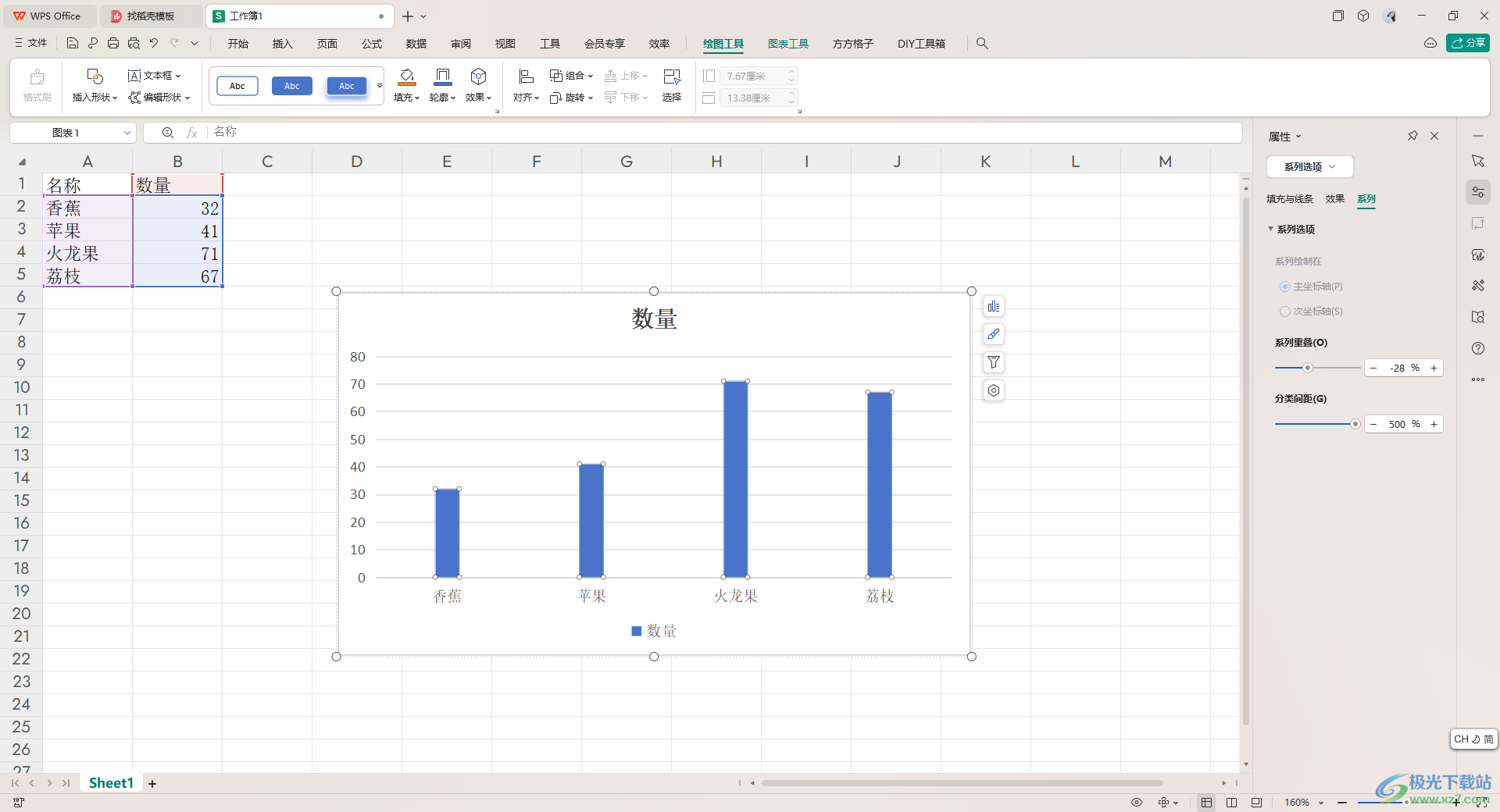The image size is (1500, 812).
Task: Expand the Name Box dropdown showing 图表 1
Action: click(x=127, y=133)
